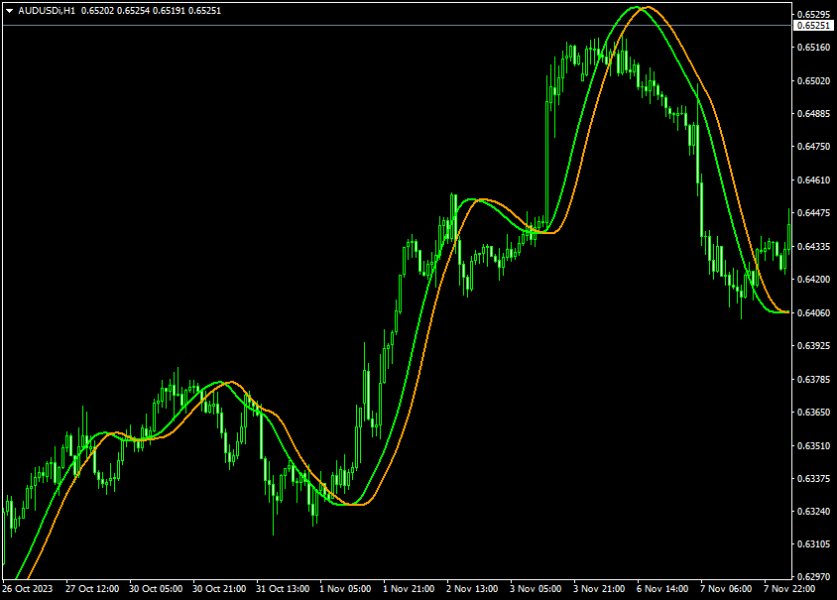Click the 0.65020 price scale label
Viewport: 837px width, 600px height.
coord(814,81)
